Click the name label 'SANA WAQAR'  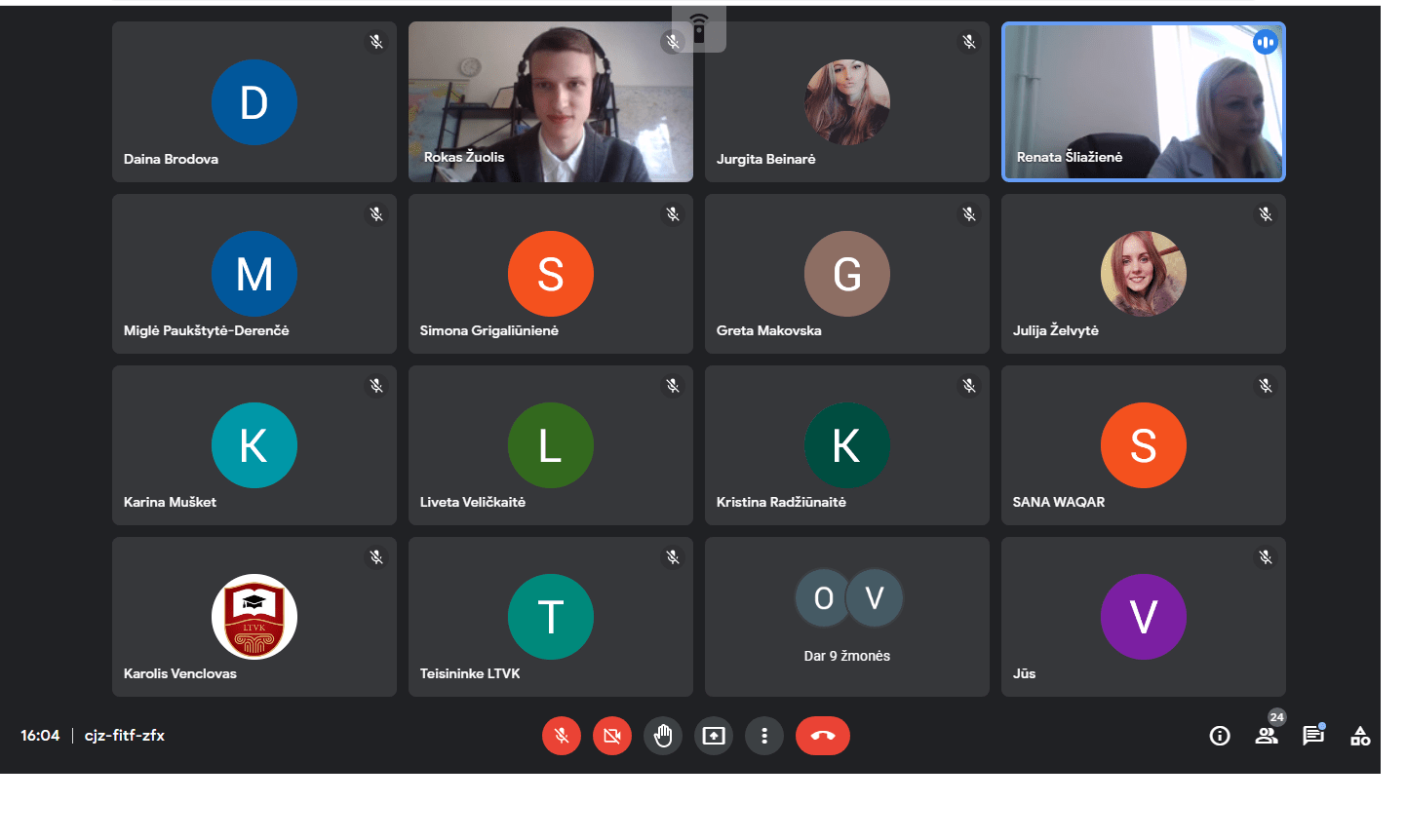1059,502
